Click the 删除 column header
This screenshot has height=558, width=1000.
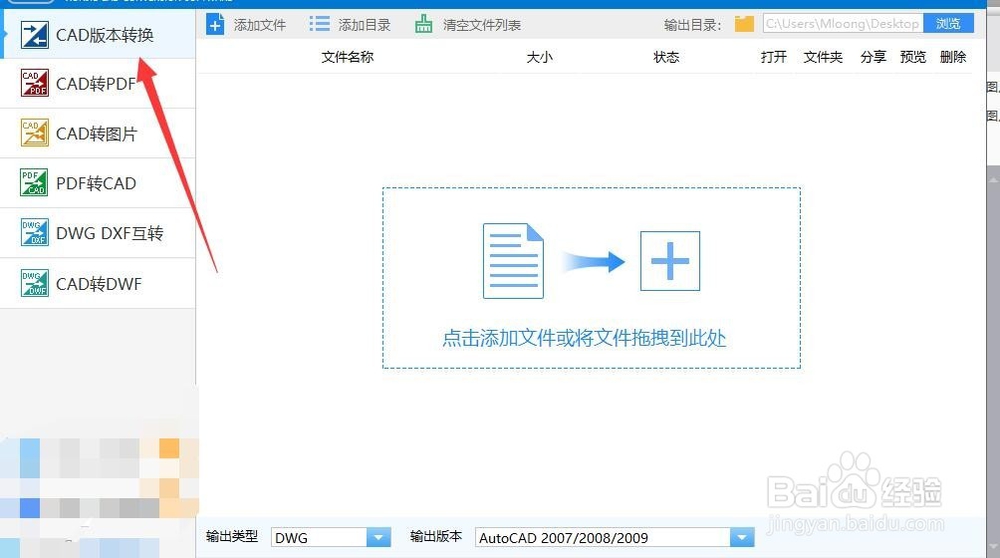point(953,57)
